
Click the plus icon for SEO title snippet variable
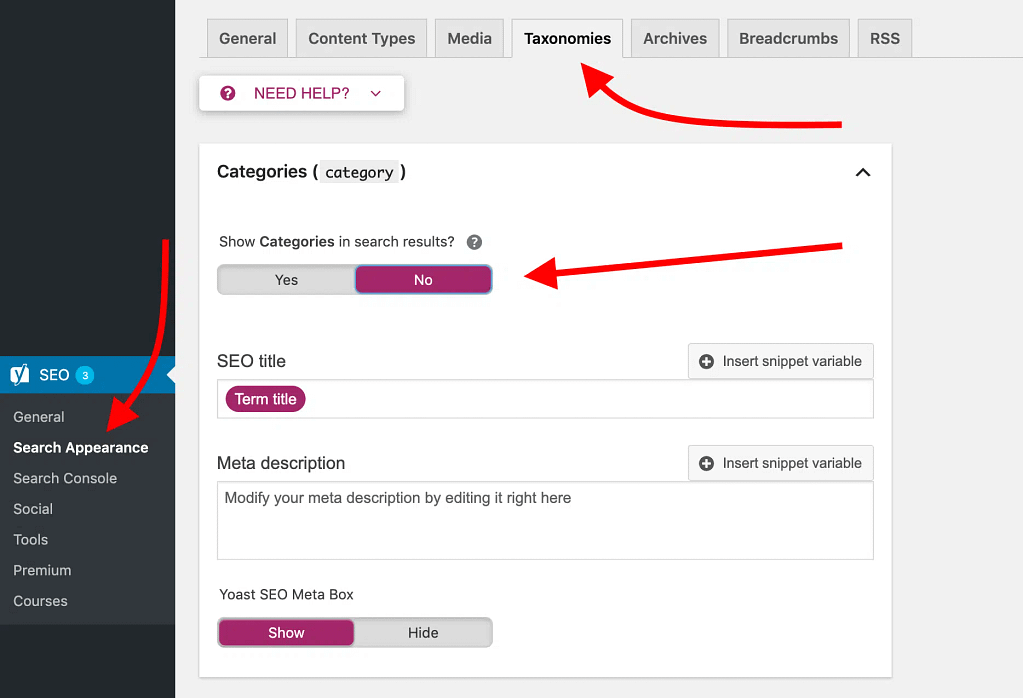tap(705, 361)
